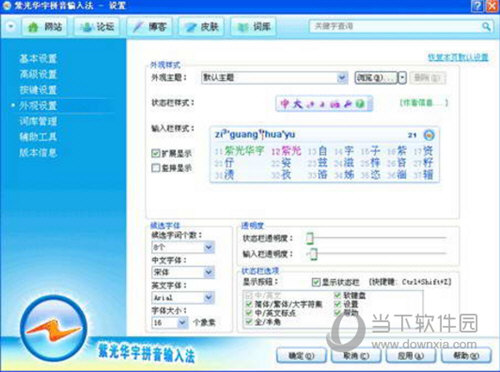
Task: Toggle the 显示状态栏 checkbox
Action: click(316, 282)
